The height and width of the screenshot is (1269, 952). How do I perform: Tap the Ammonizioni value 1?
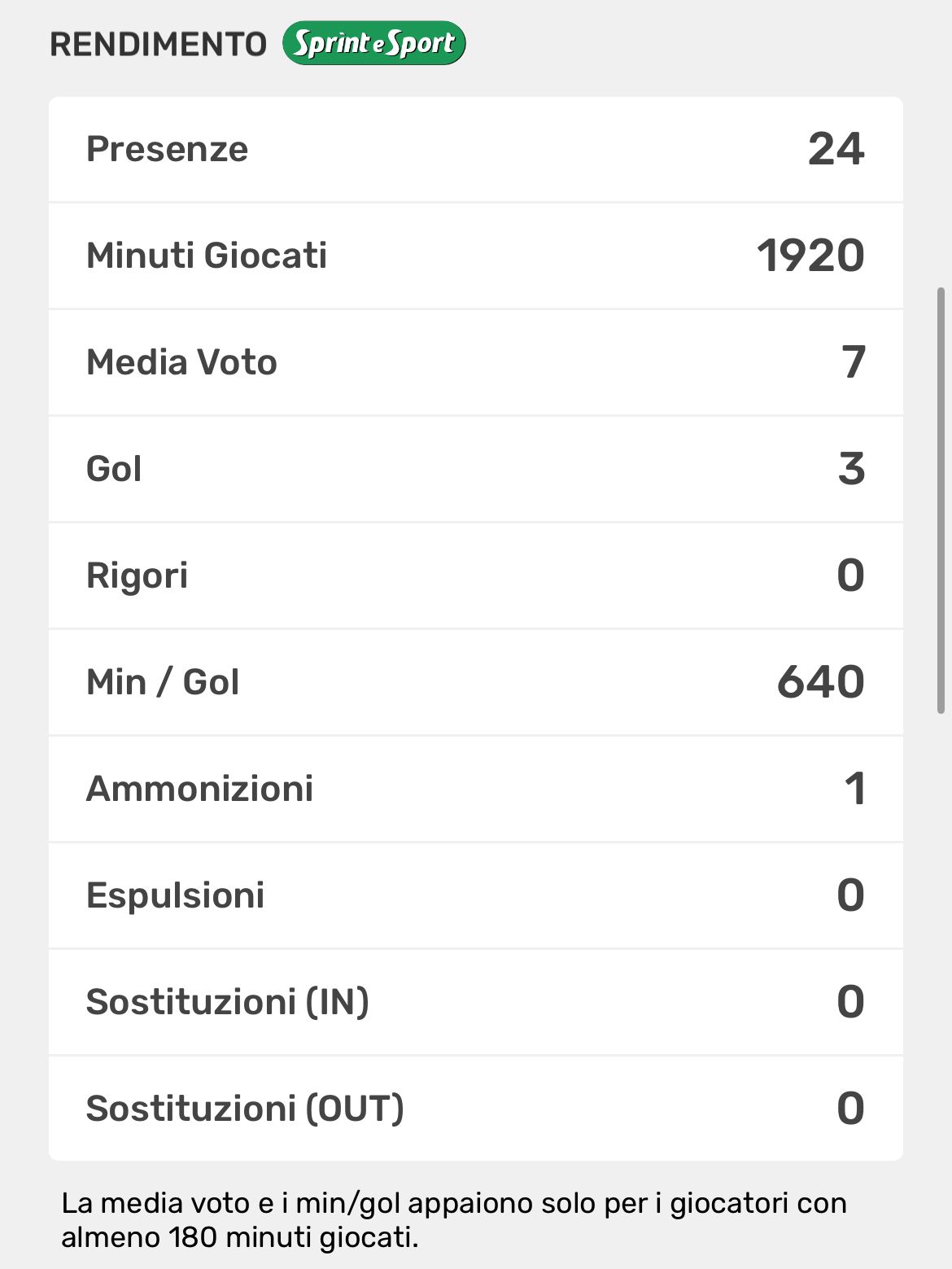tap(854, 789)
